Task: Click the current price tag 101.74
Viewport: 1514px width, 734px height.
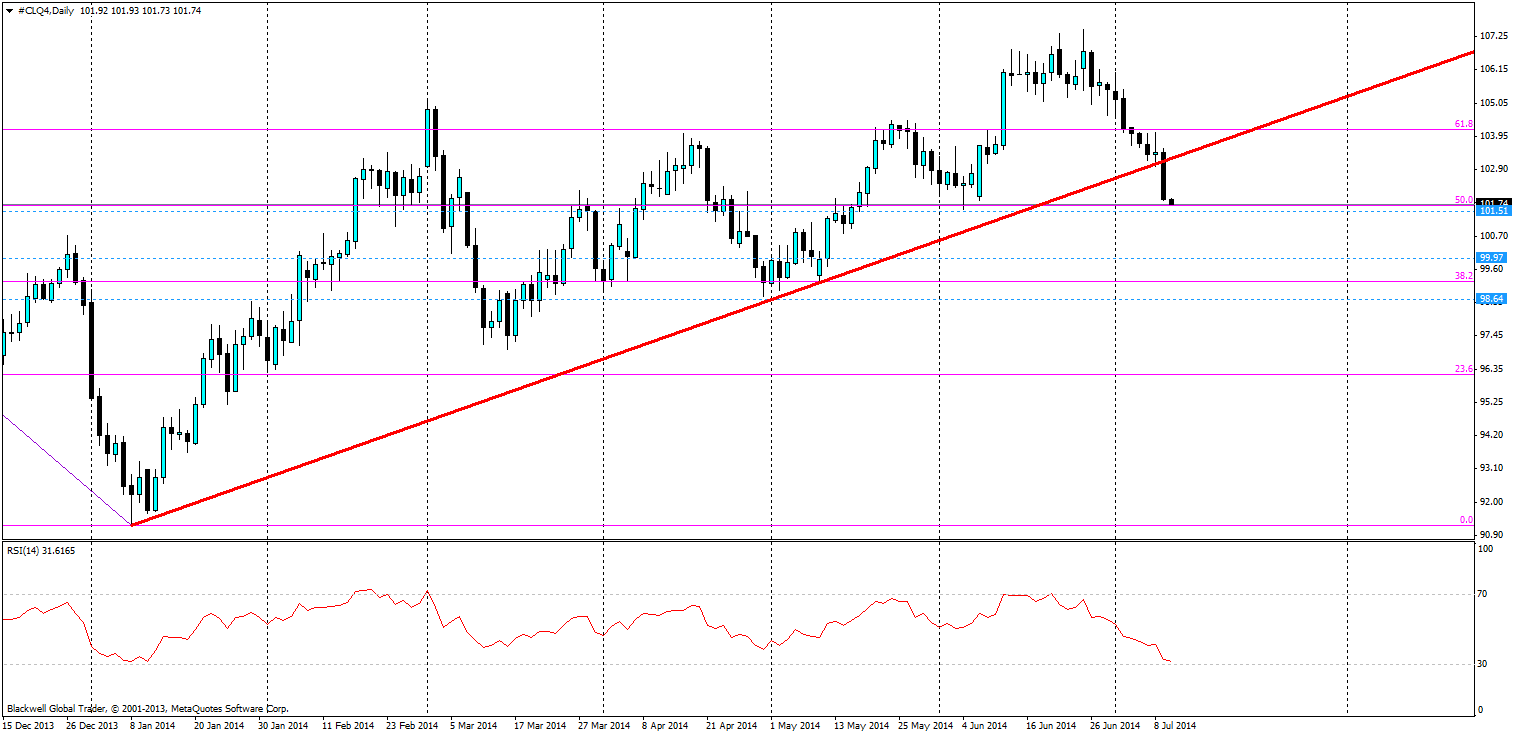Action: coord(1493,203)
